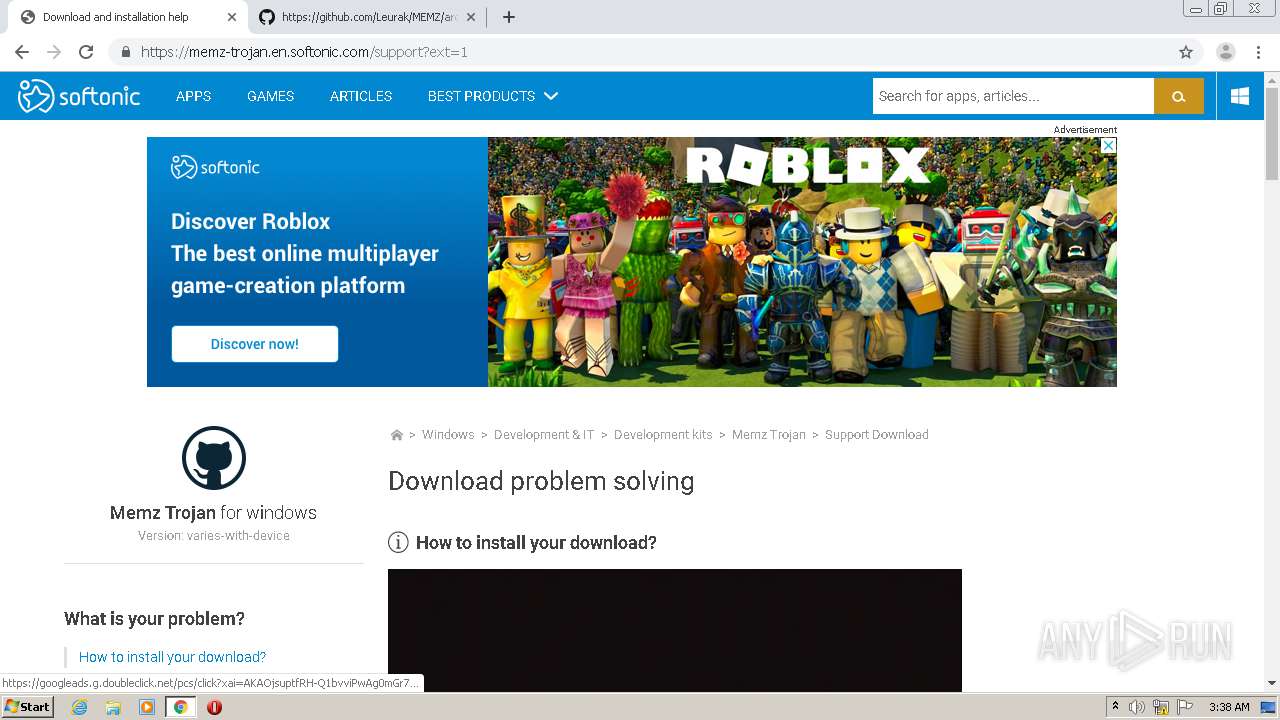Select the Download and installation help tab

pos(128,17)
